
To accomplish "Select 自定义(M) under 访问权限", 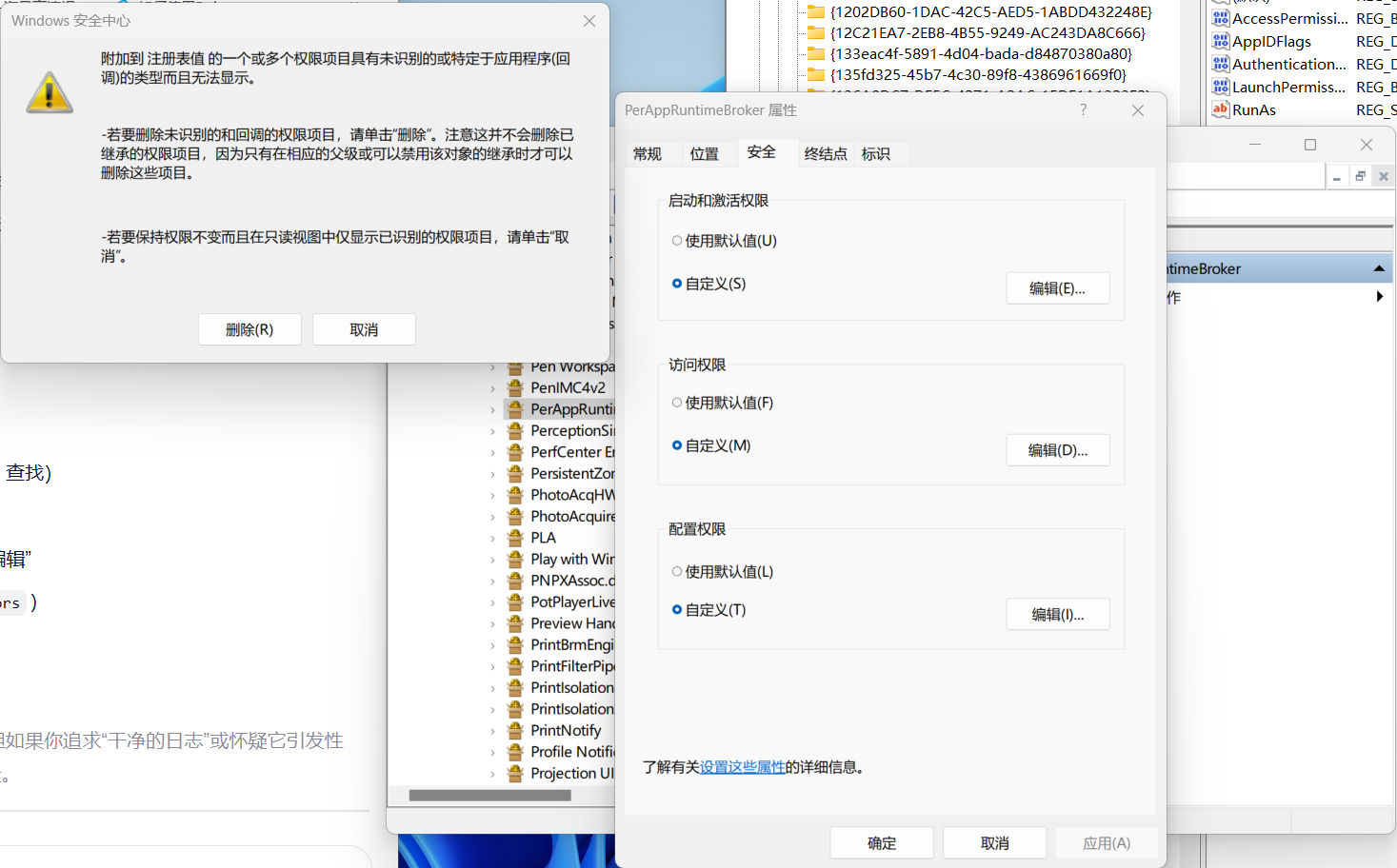I will click(x=677, y=445).
